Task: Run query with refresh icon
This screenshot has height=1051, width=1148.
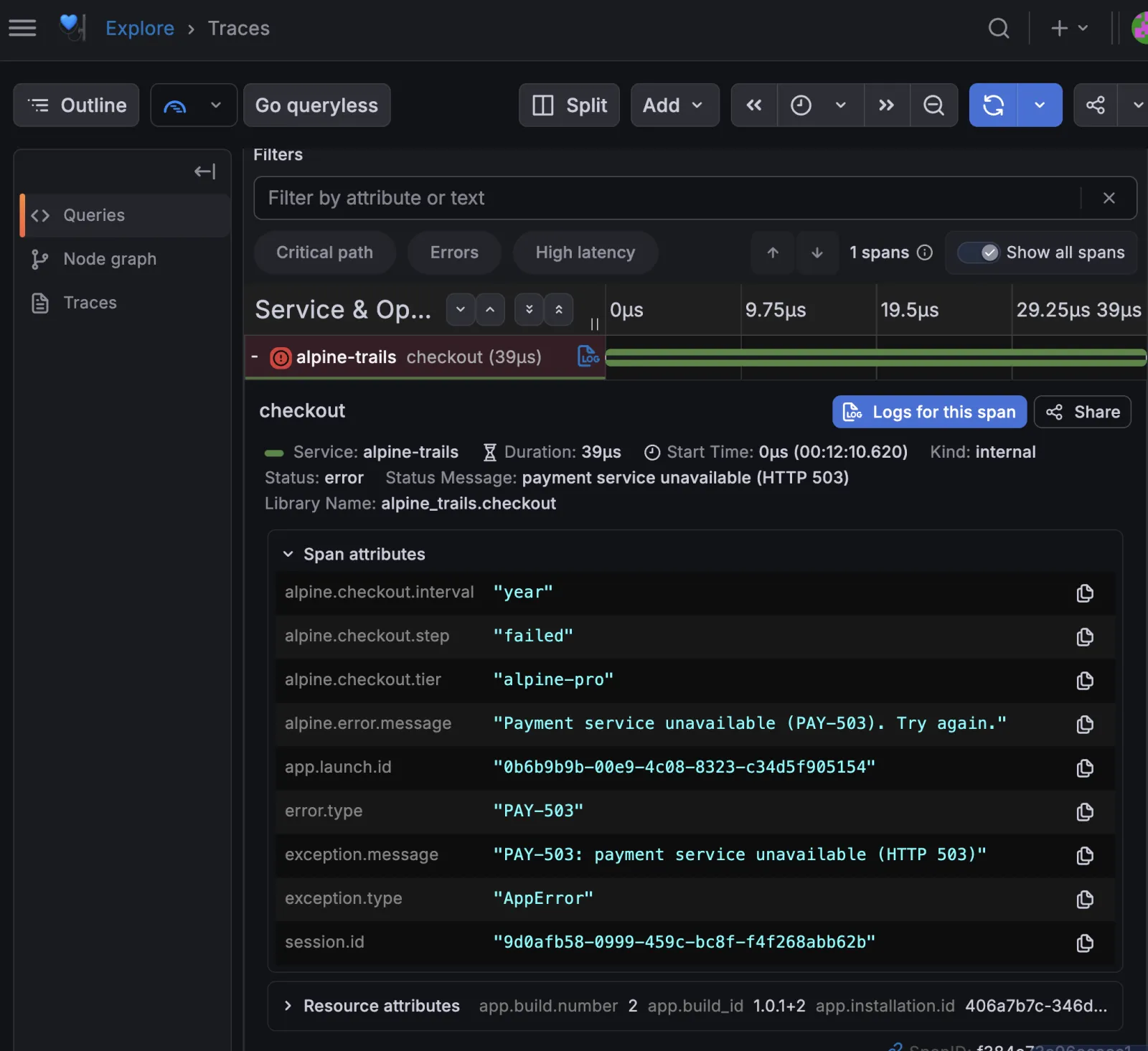Action: (x=993, y=105)
